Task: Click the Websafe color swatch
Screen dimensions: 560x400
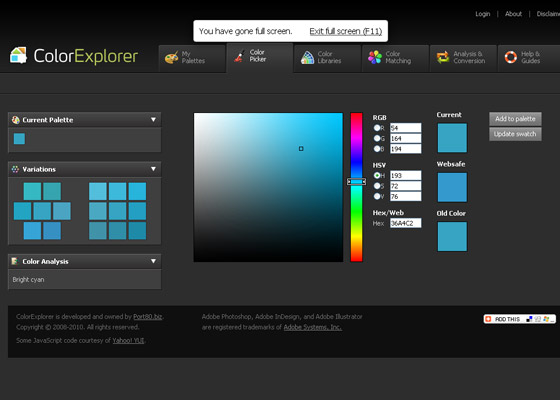Action: 452,187
